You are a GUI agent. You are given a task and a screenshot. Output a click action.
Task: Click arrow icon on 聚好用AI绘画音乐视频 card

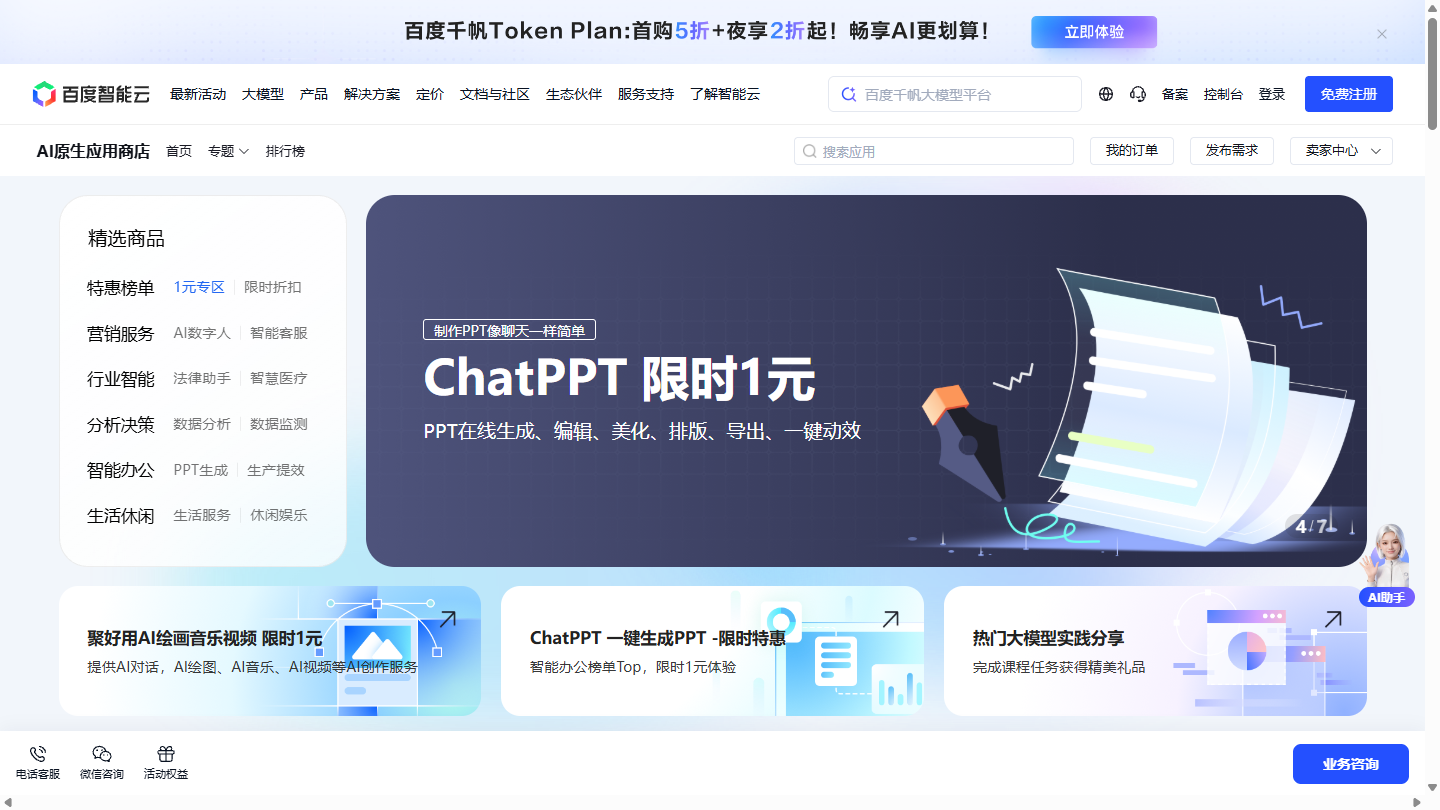point(447,620)
